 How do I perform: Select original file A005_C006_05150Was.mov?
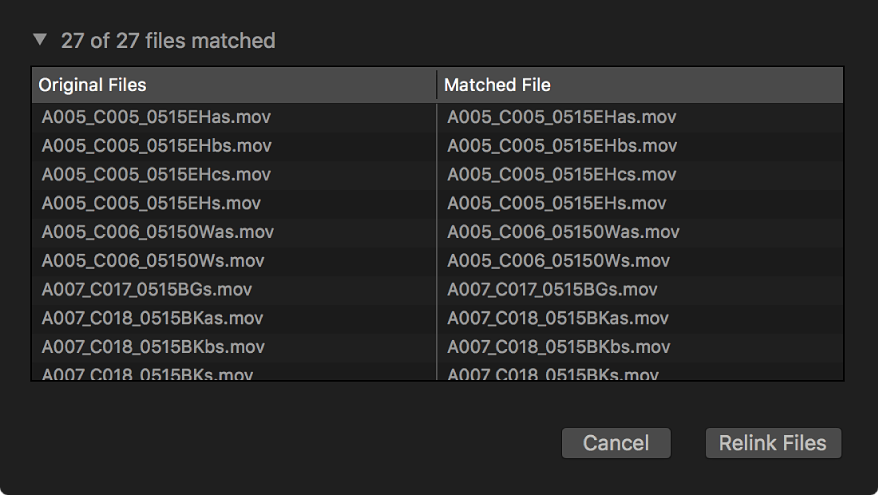point(157,232)
